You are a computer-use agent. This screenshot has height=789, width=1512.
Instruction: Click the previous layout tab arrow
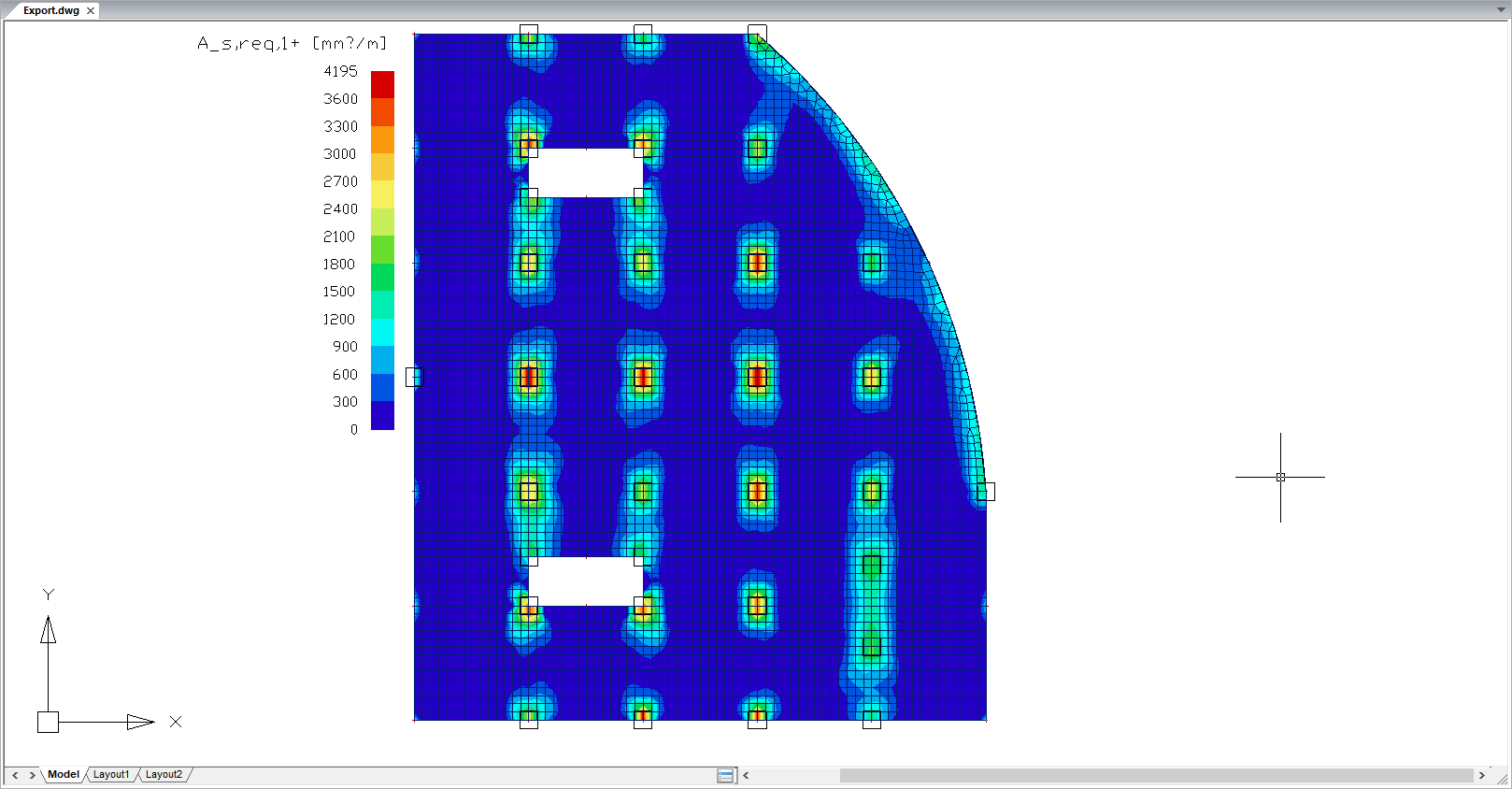tap(15, 775)
